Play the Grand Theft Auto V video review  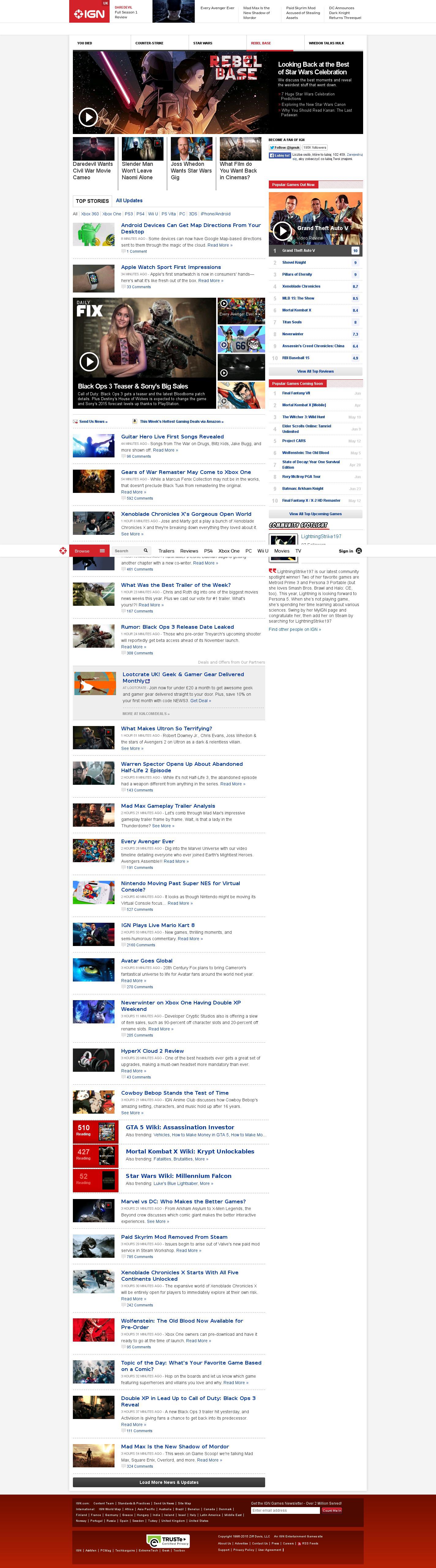281,231
